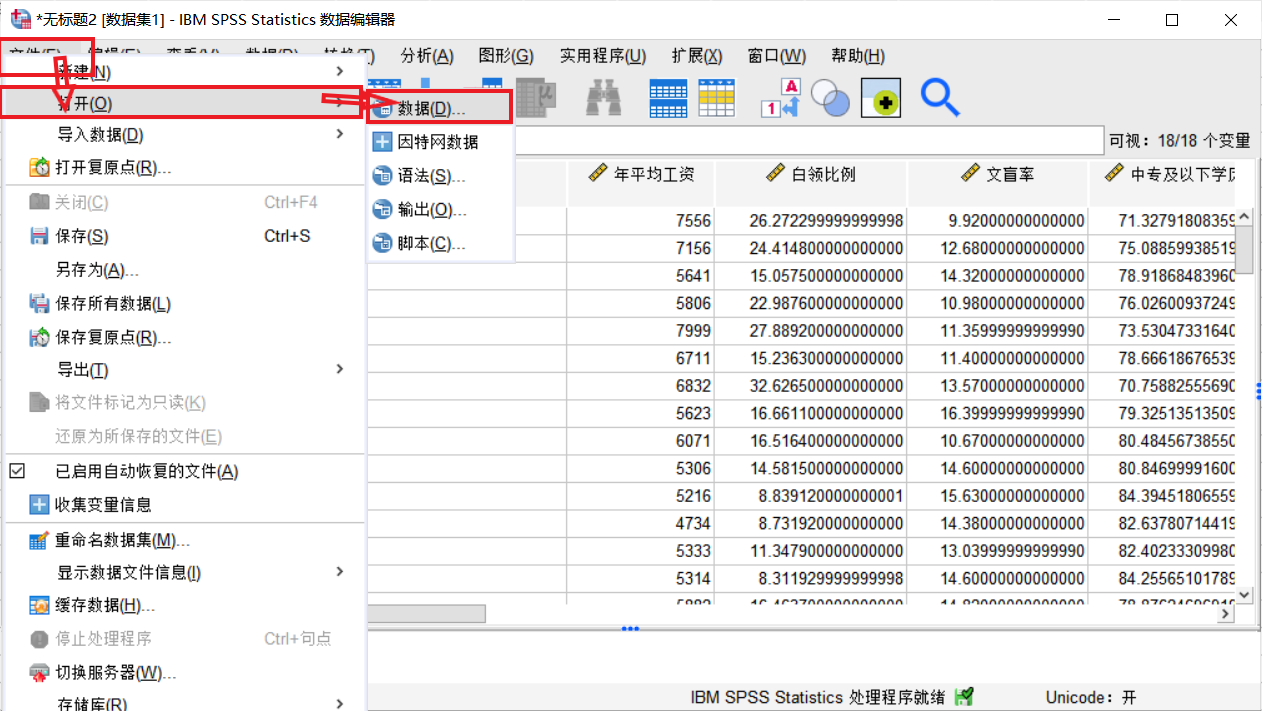Click 重命名数据集(M) menu entry
The image size is (1262, 711).
(183, 540)
